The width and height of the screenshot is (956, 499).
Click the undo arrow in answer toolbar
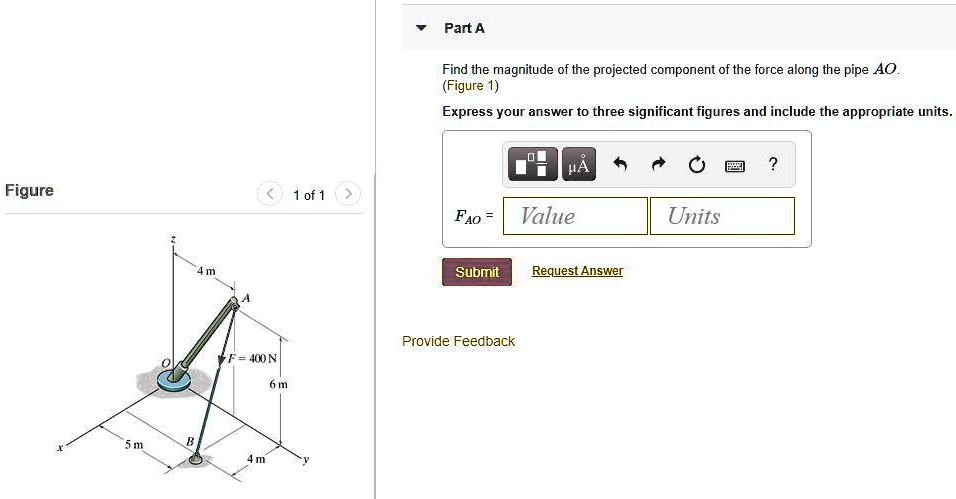pyautogui.click(x=620, y=165)
